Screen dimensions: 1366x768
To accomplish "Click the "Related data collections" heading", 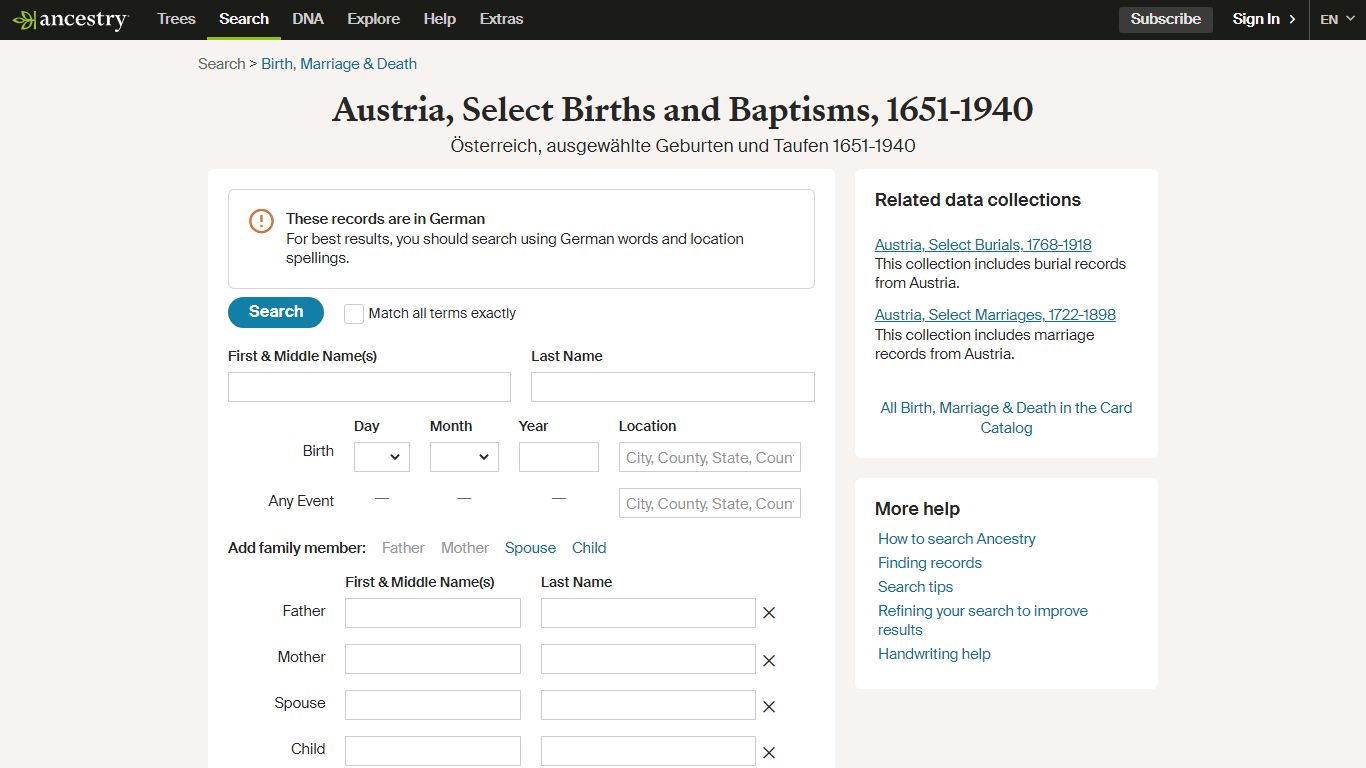I will pos(978,200).
